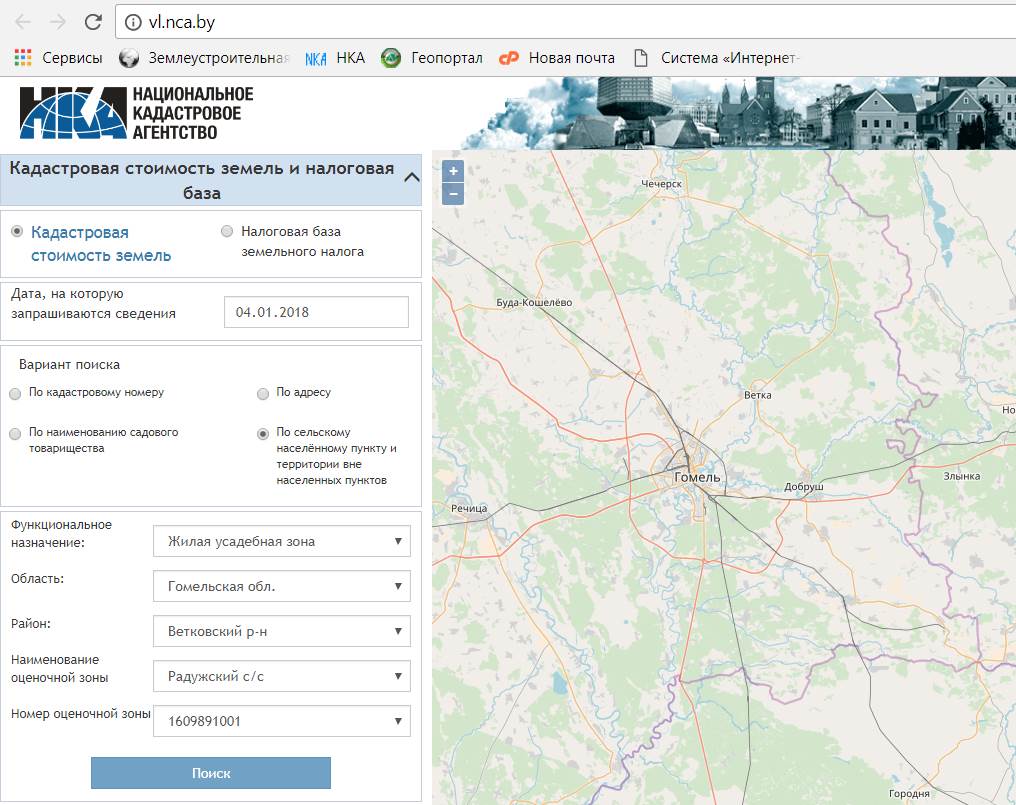Open the Номер оценочной зоны dropdown
This screenshot has width=1016, height=805.
coord(282,721)
